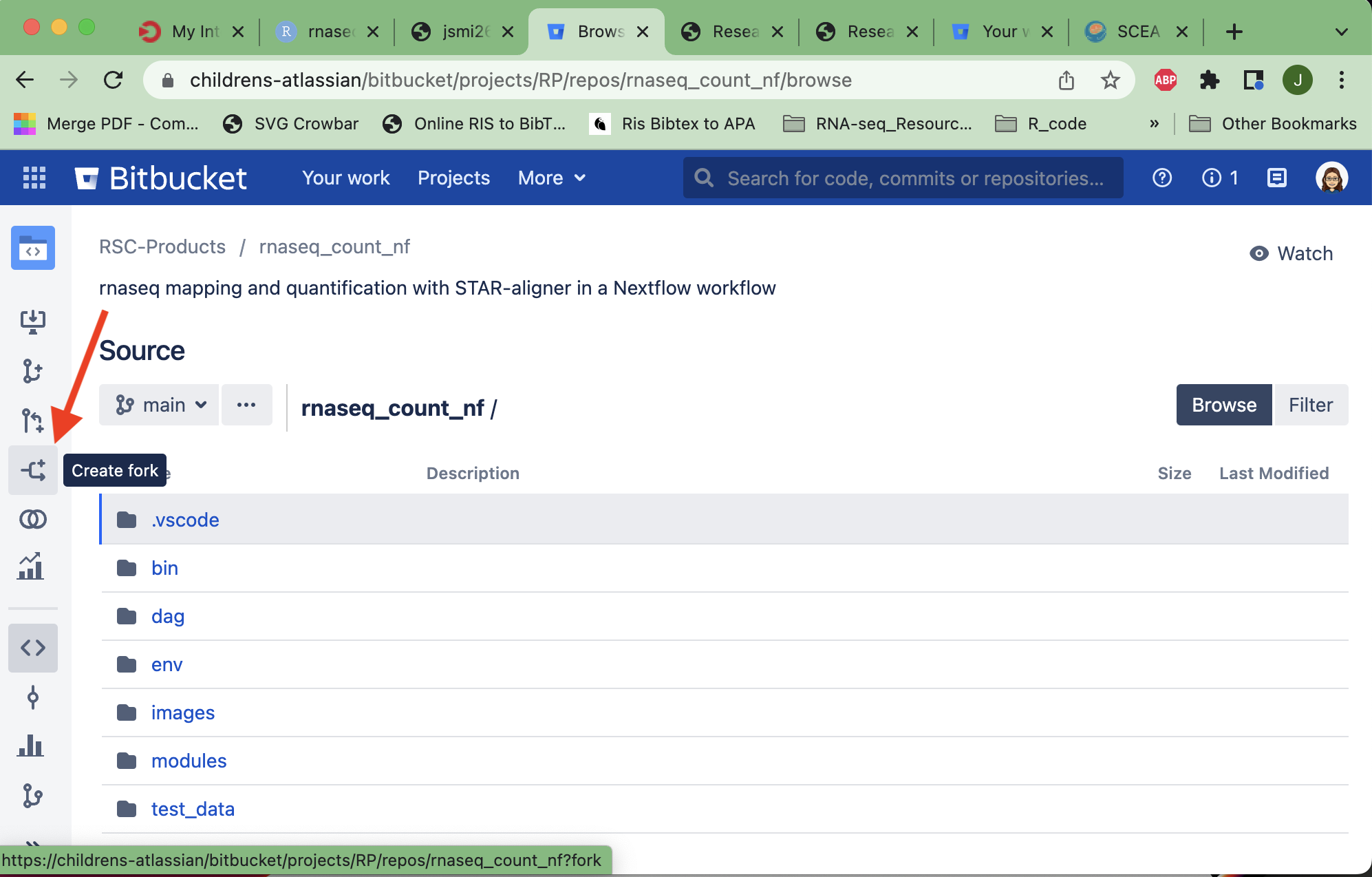Open Other Bookmarks folder
Image resolution: width=1372 pixels, height=877 pixels.
coord(1273,124)
